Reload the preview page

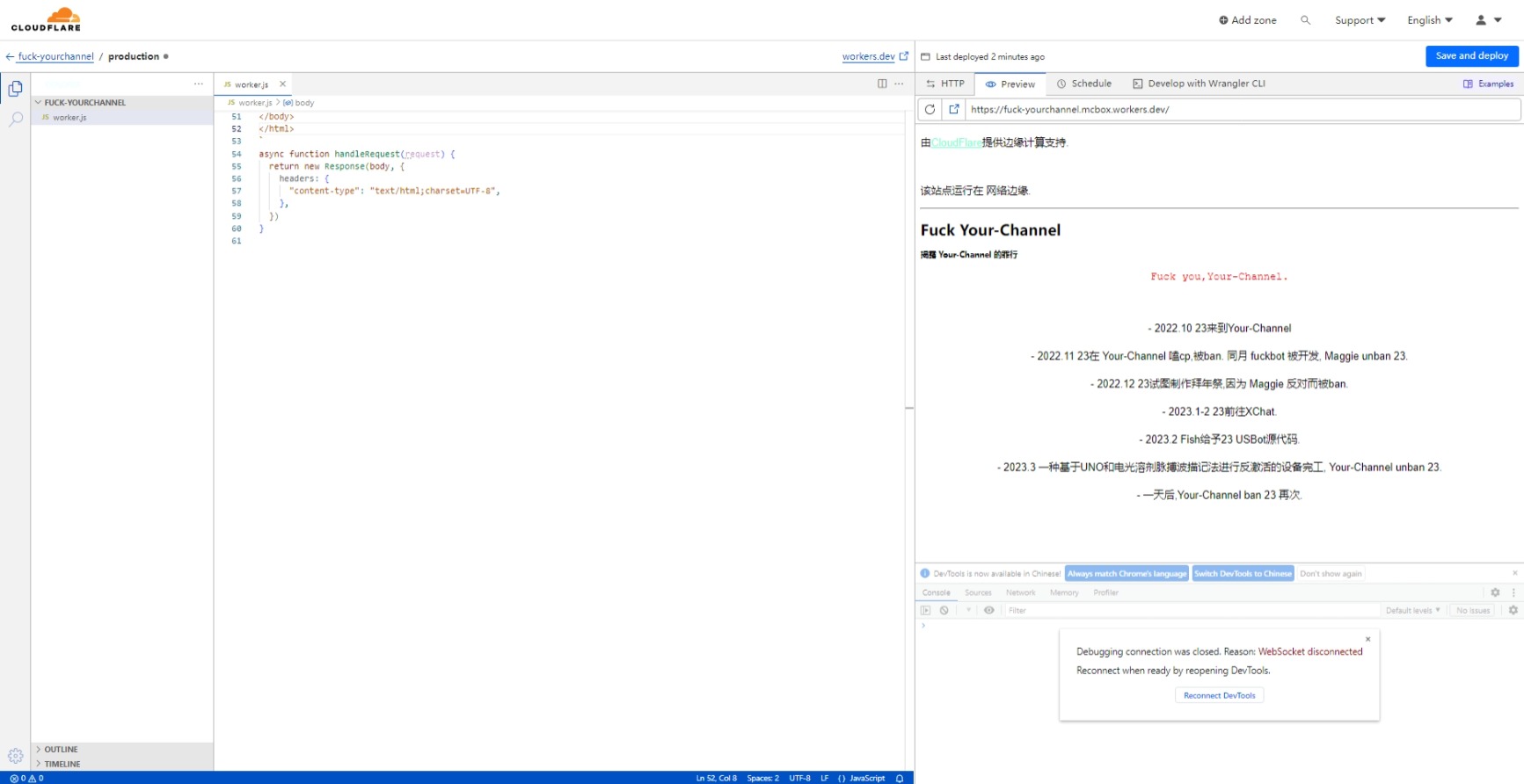point(930,110)
